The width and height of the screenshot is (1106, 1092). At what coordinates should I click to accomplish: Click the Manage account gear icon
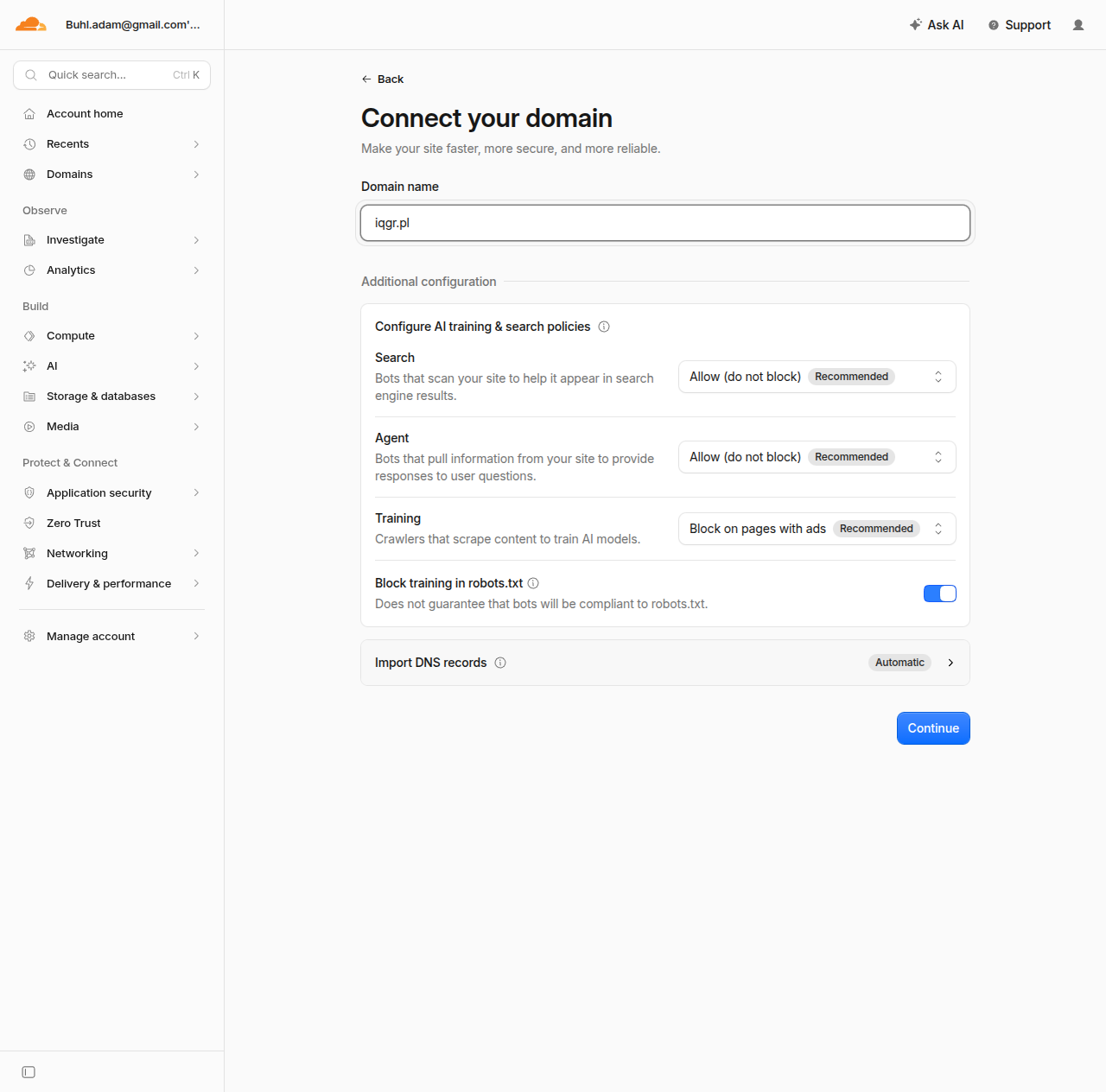point(29,637)
